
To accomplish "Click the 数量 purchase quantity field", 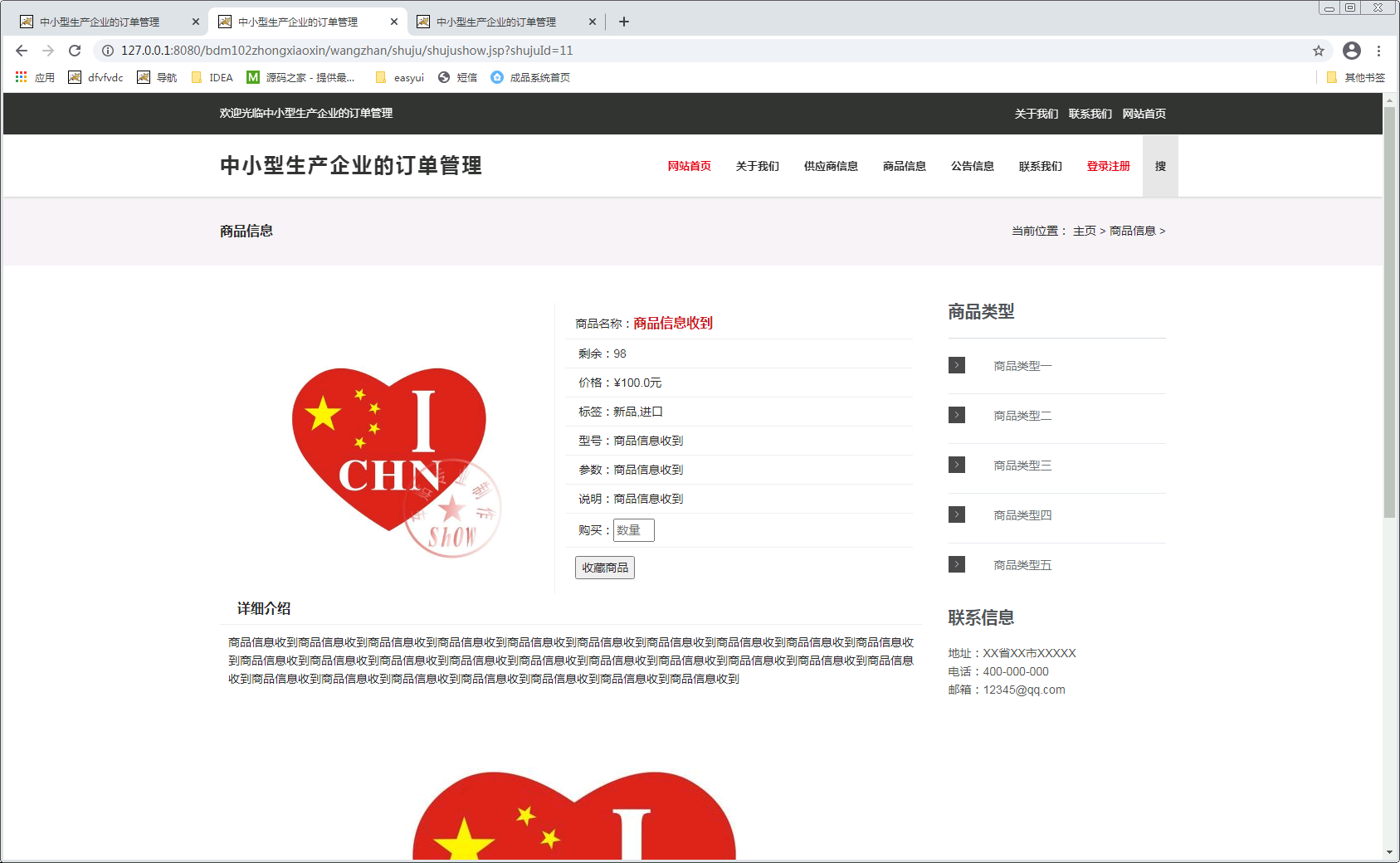I will (x=634, y=530).
